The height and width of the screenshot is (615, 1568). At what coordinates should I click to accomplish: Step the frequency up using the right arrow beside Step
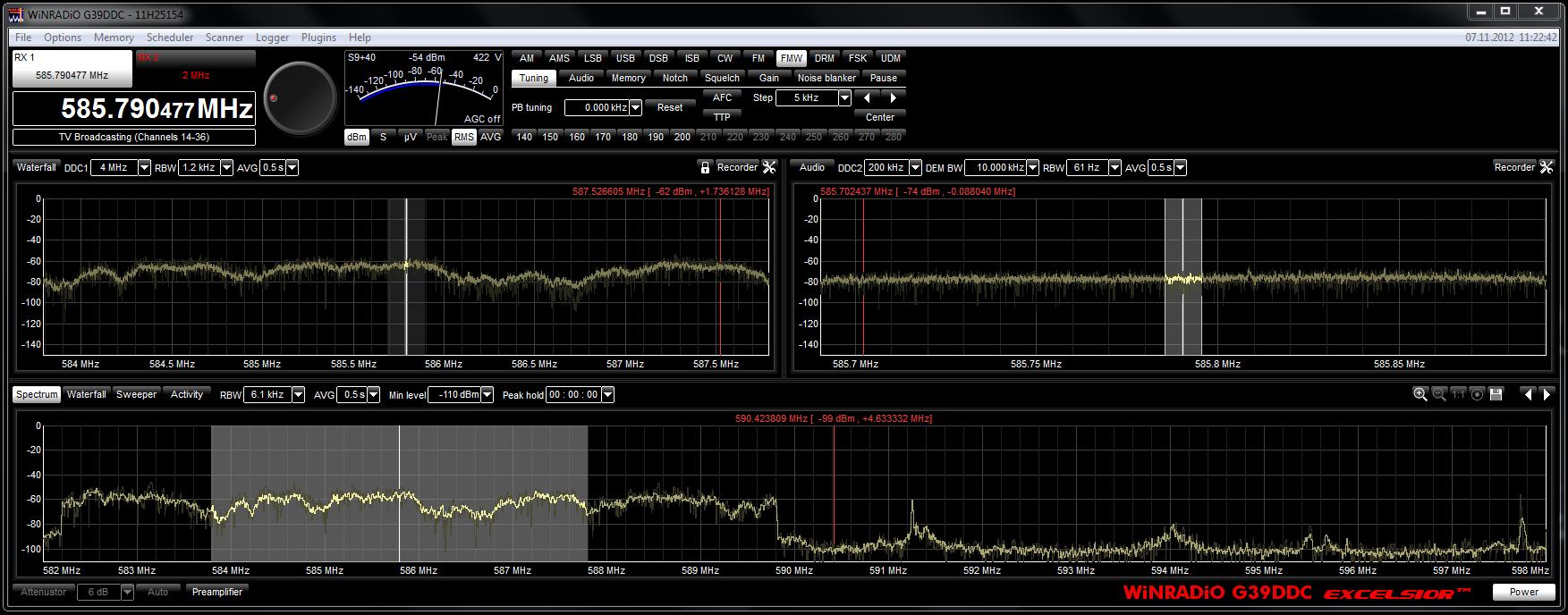click(x=893, y=97)
